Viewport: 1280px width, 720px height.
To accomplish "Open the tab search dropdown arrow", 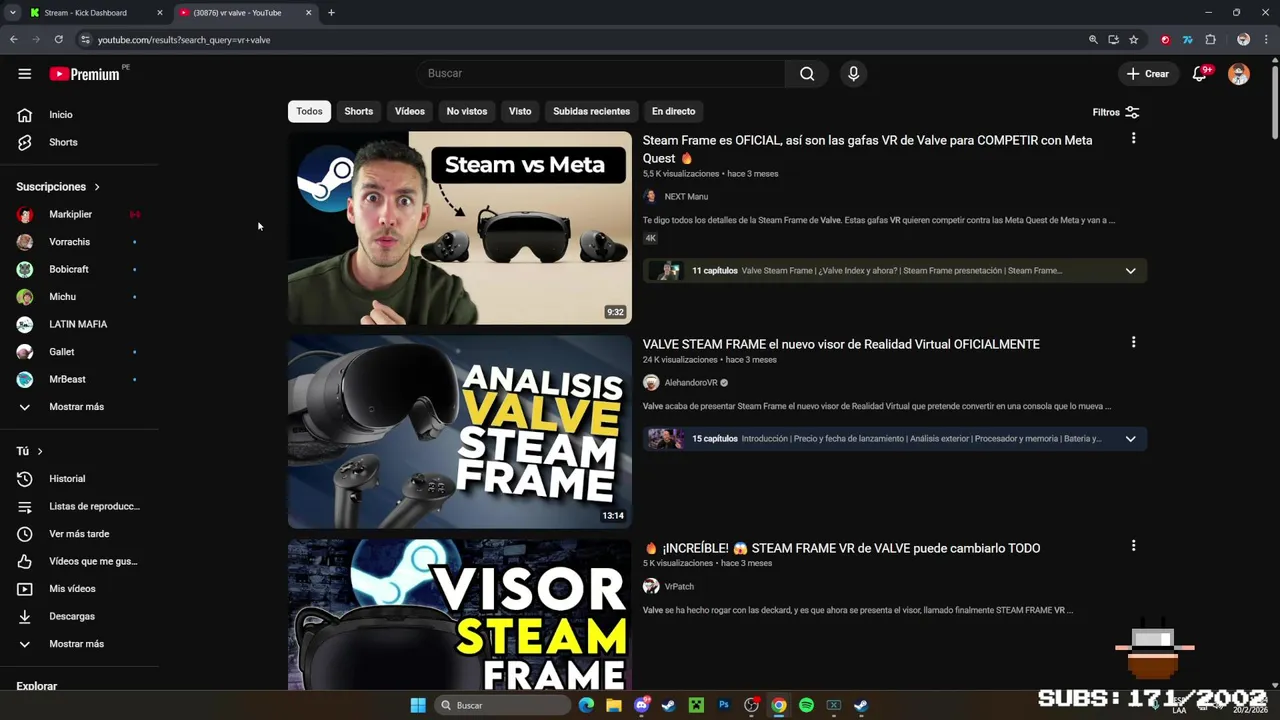I will [x=12, y=13].
